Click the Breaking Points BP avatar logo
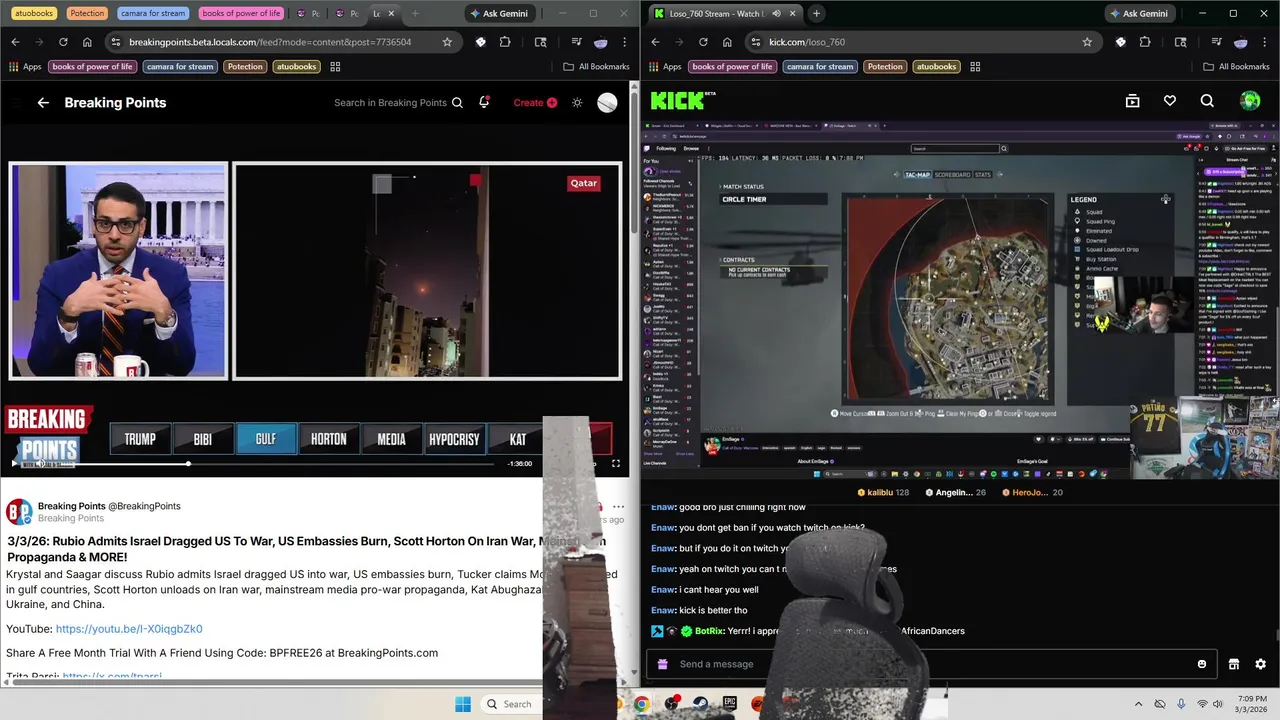 click(x=19, y=512)
